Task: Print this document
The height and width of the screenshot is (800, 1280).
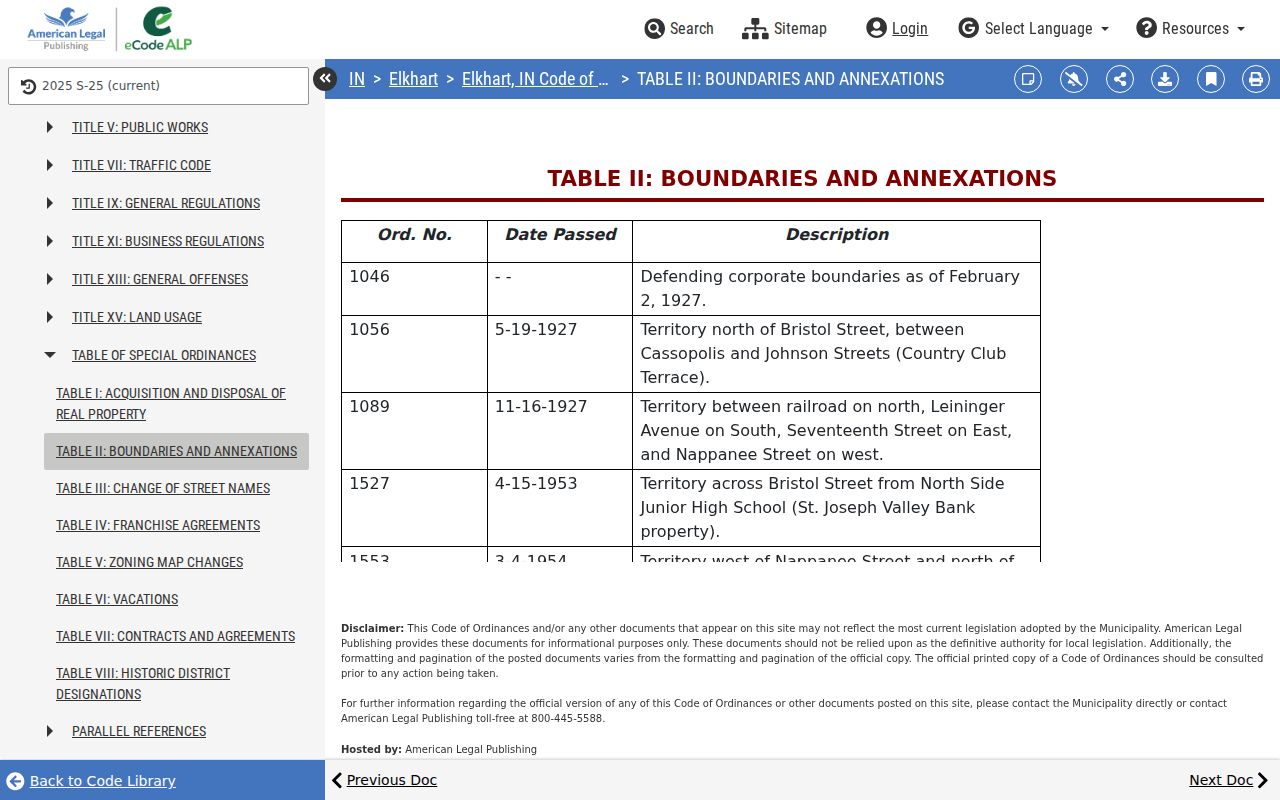Action: [x=1256, y=79]
